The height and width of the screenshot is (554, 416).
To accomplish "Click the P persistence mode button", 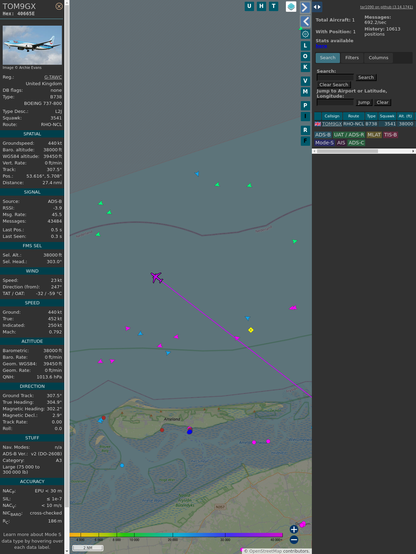I will [305, 106].
